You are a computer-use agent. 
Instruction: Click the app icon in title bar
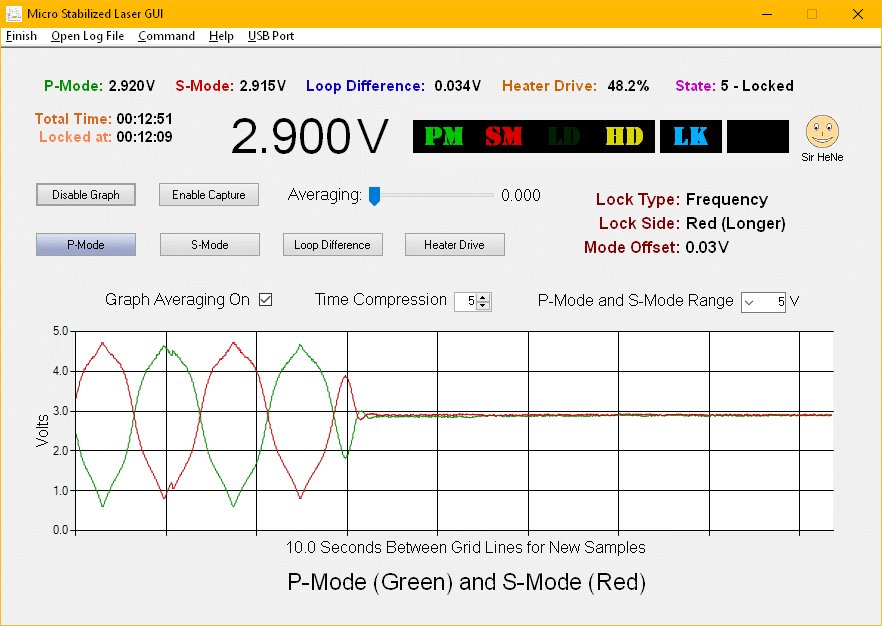coord(13,13)
